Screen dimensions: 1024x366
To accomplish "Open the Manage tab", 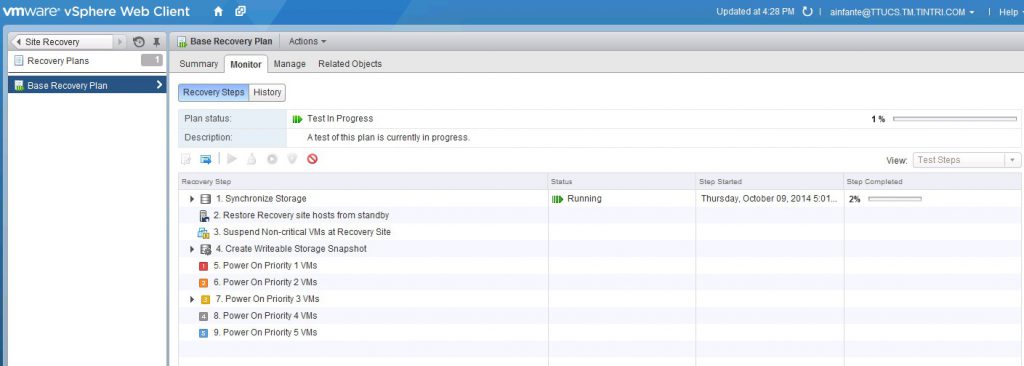I will point(289,64).
